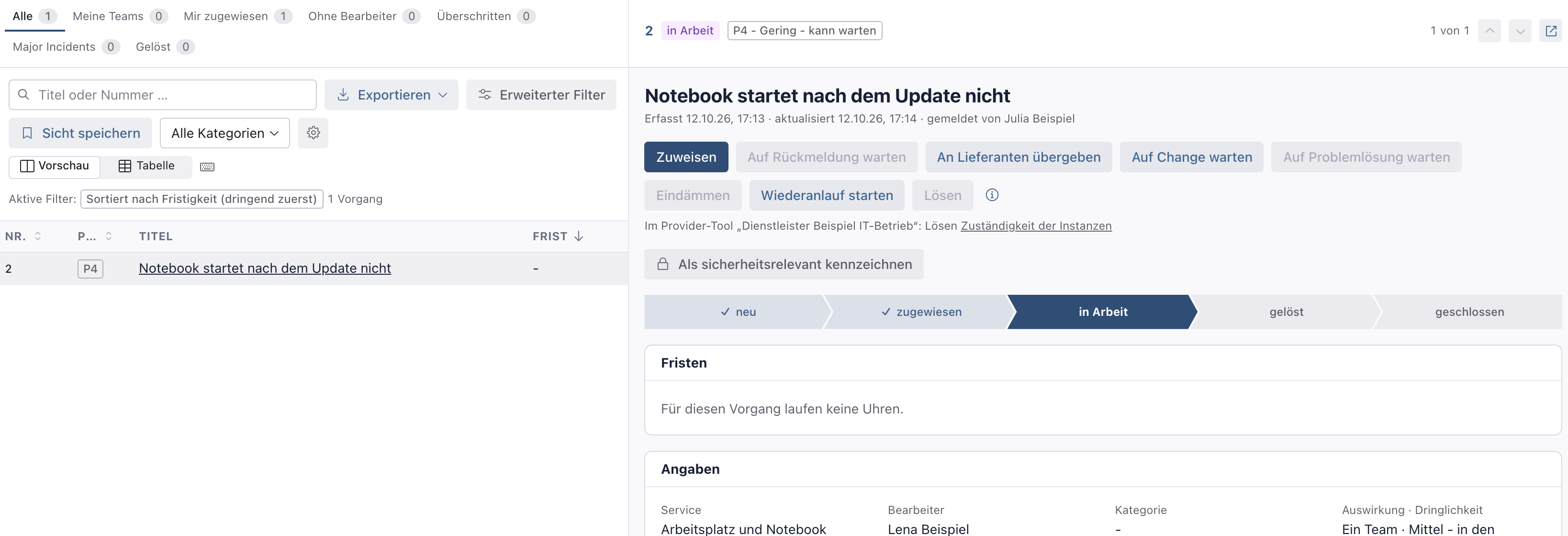Open the Alle Kategorien dropdown

(x=224, y=133)
